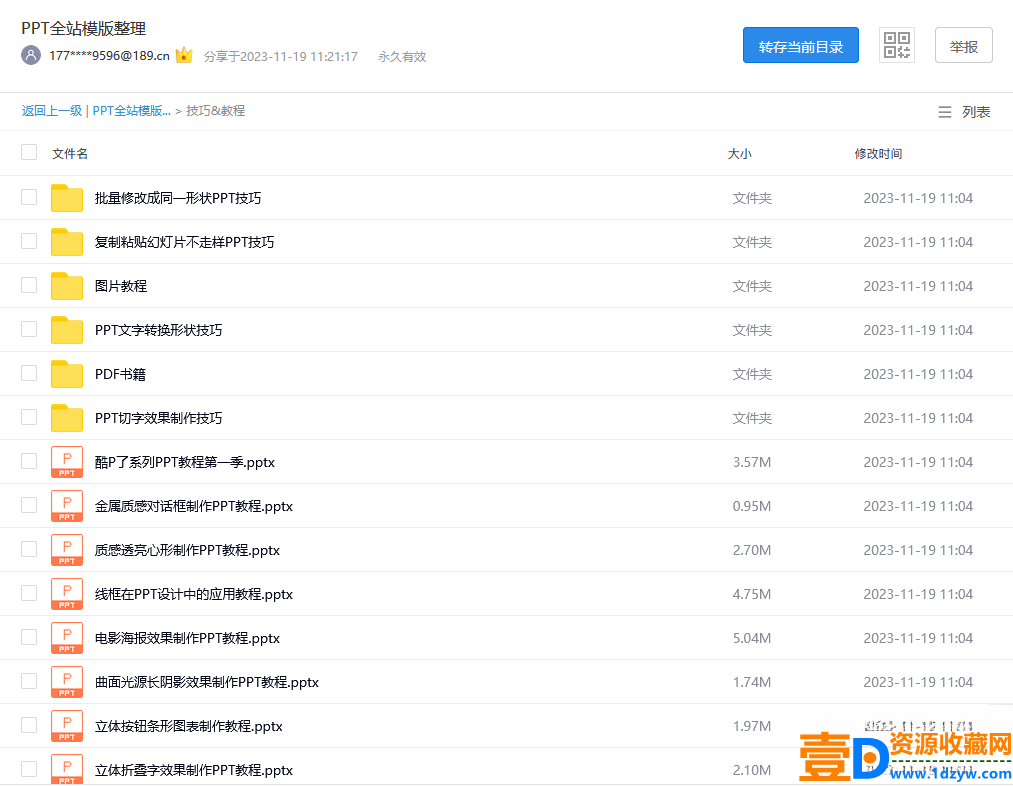Screen dimensions: 1013x786
Task: Click PPT file icon for 曲面光源长阴影效果
Action: [x=67, y=681]
